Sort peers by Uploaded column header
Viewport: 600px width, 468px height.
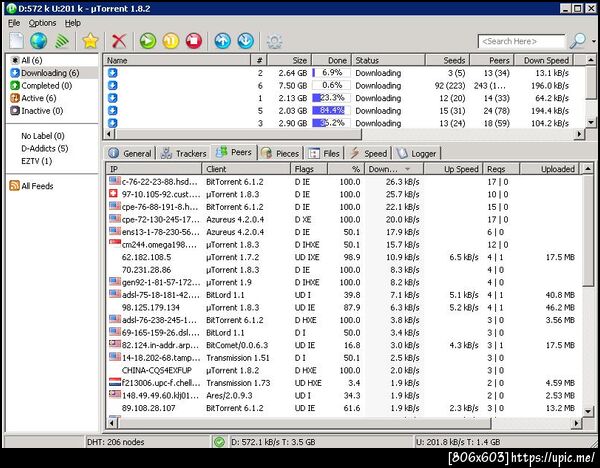pyautogui.click(x=549, y=169)
